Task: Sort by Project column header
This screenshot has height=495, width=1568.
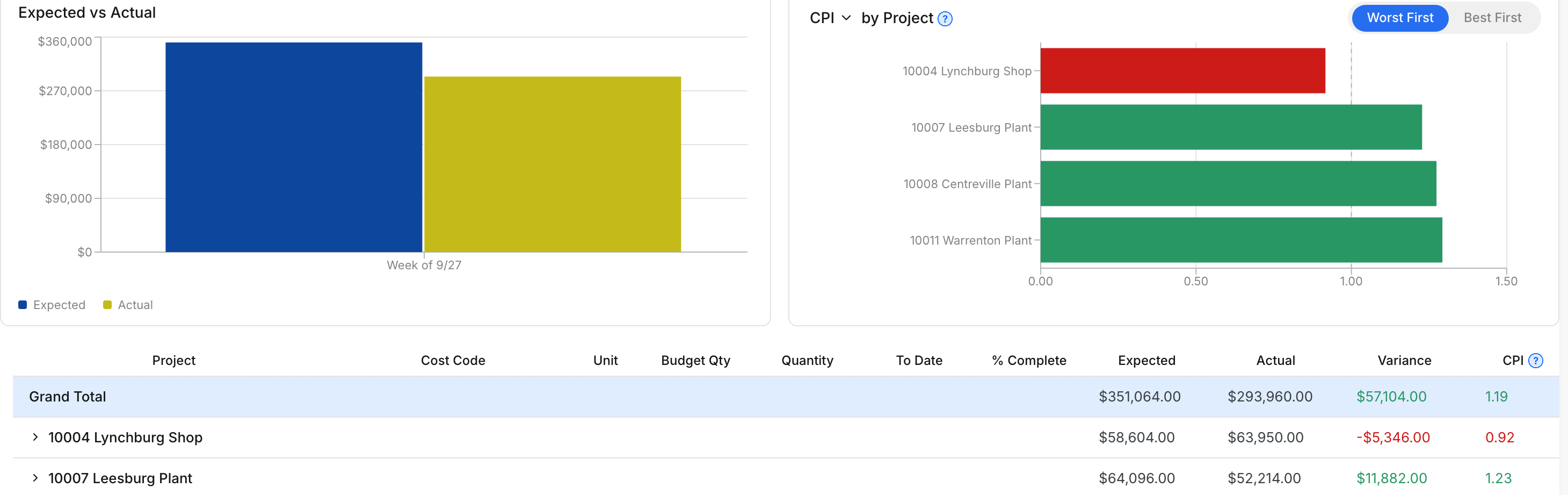Action: [x=173, y=360]
